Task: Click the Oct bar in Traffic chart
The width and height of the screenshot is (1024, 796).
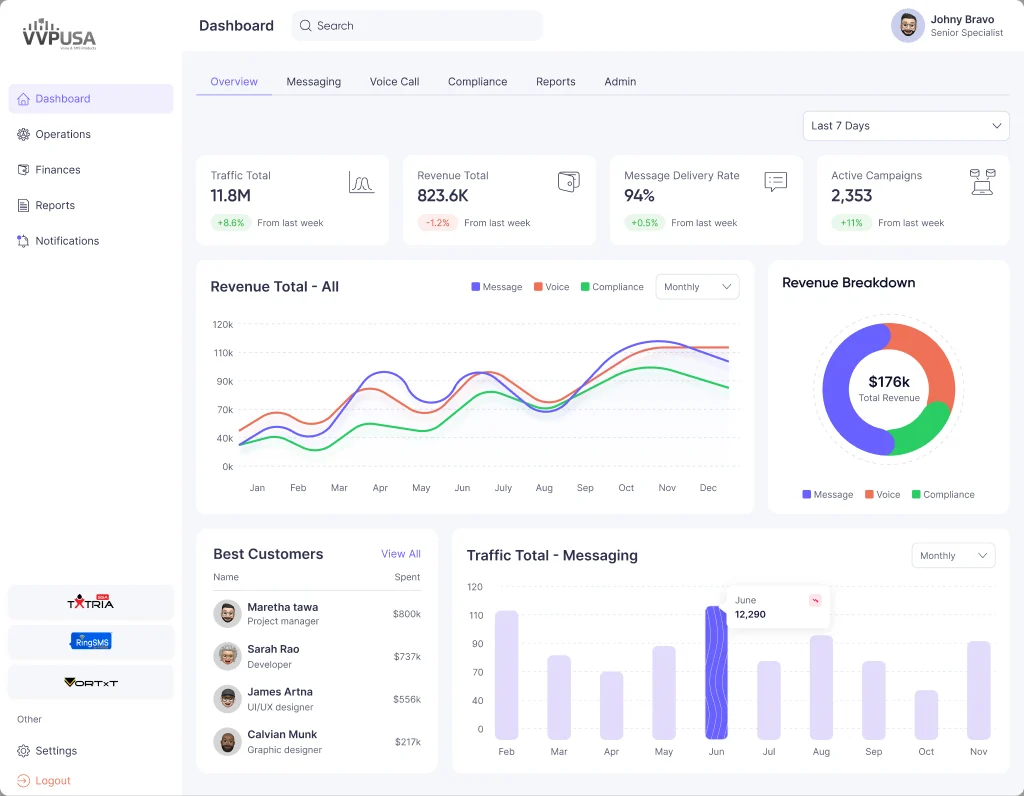Action: (x=926, y=714)
